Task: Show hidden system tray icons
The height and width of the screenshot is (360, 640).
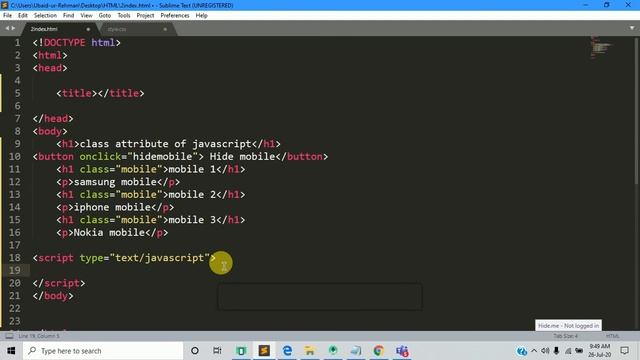Action: point(534,351)
